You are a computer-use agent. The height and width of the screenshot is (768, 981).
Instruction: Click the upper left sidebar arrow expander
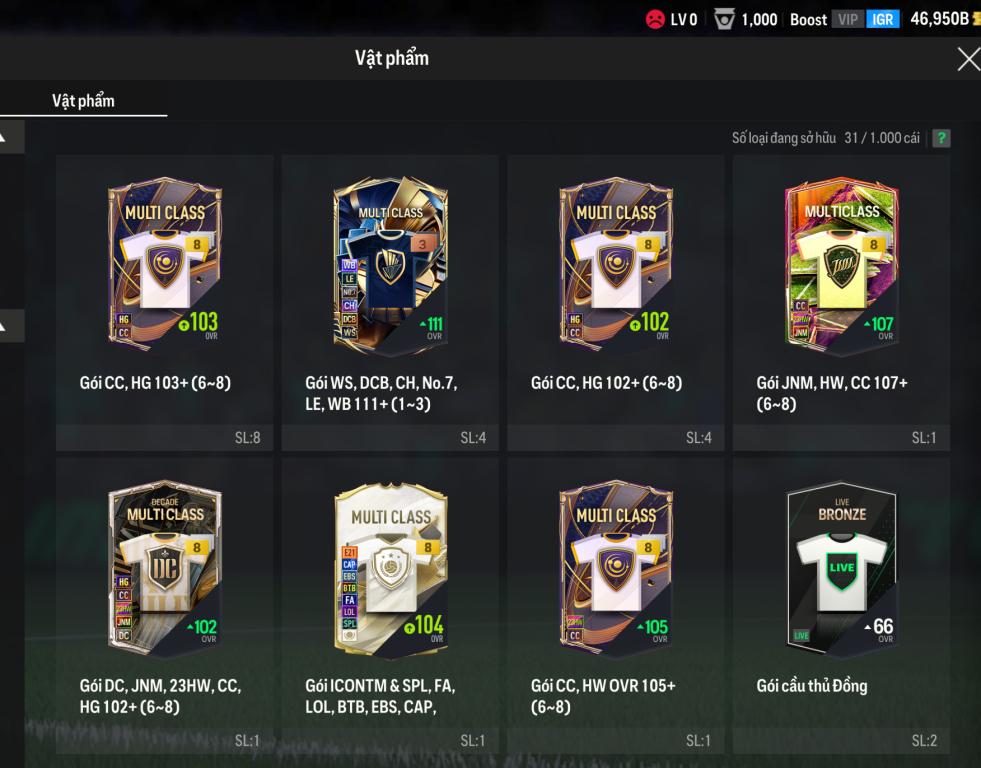(x=9, y=137)
